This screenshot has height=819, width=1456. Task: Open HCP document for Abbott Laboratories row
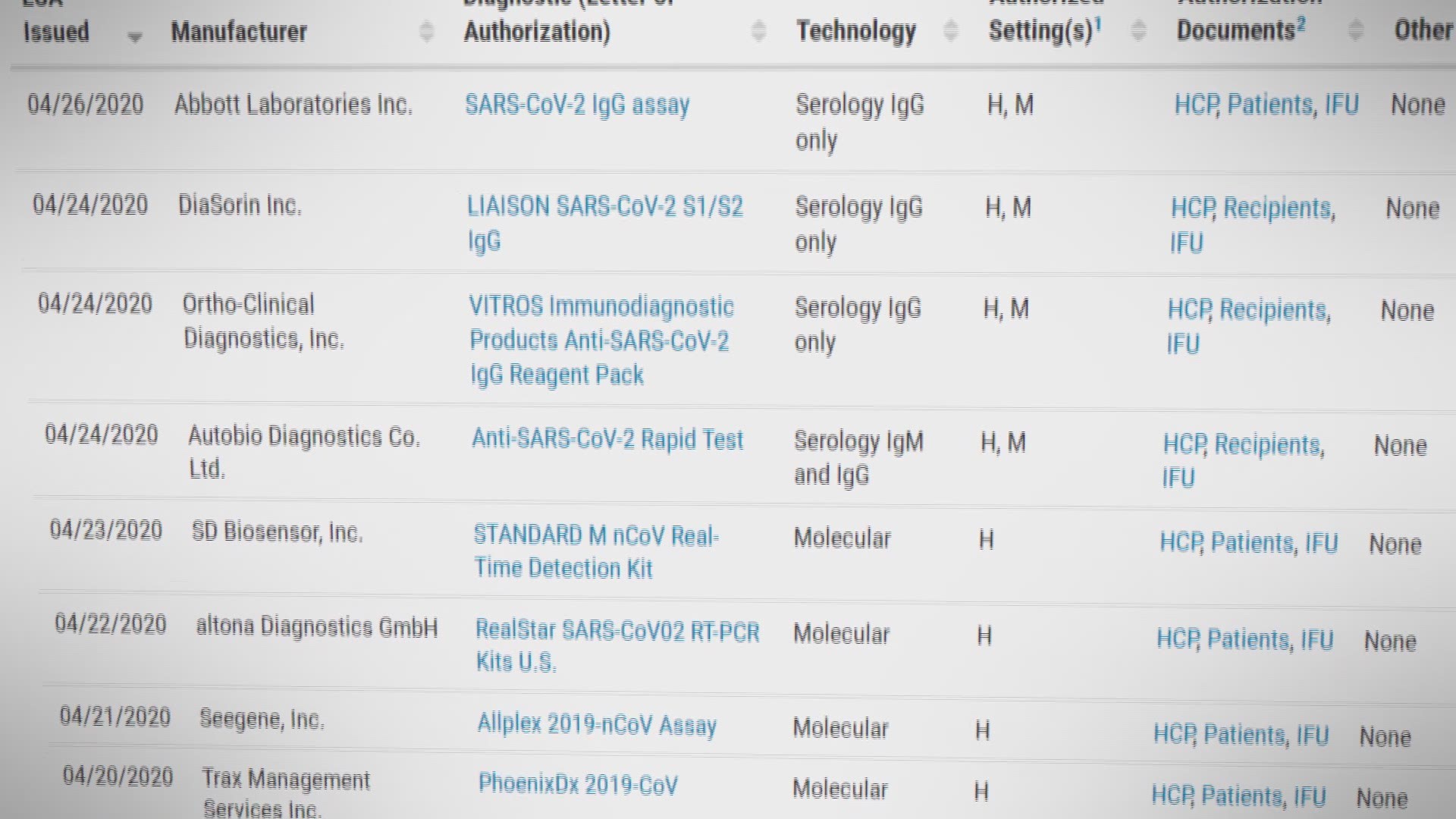click(x=1197, y=105)
